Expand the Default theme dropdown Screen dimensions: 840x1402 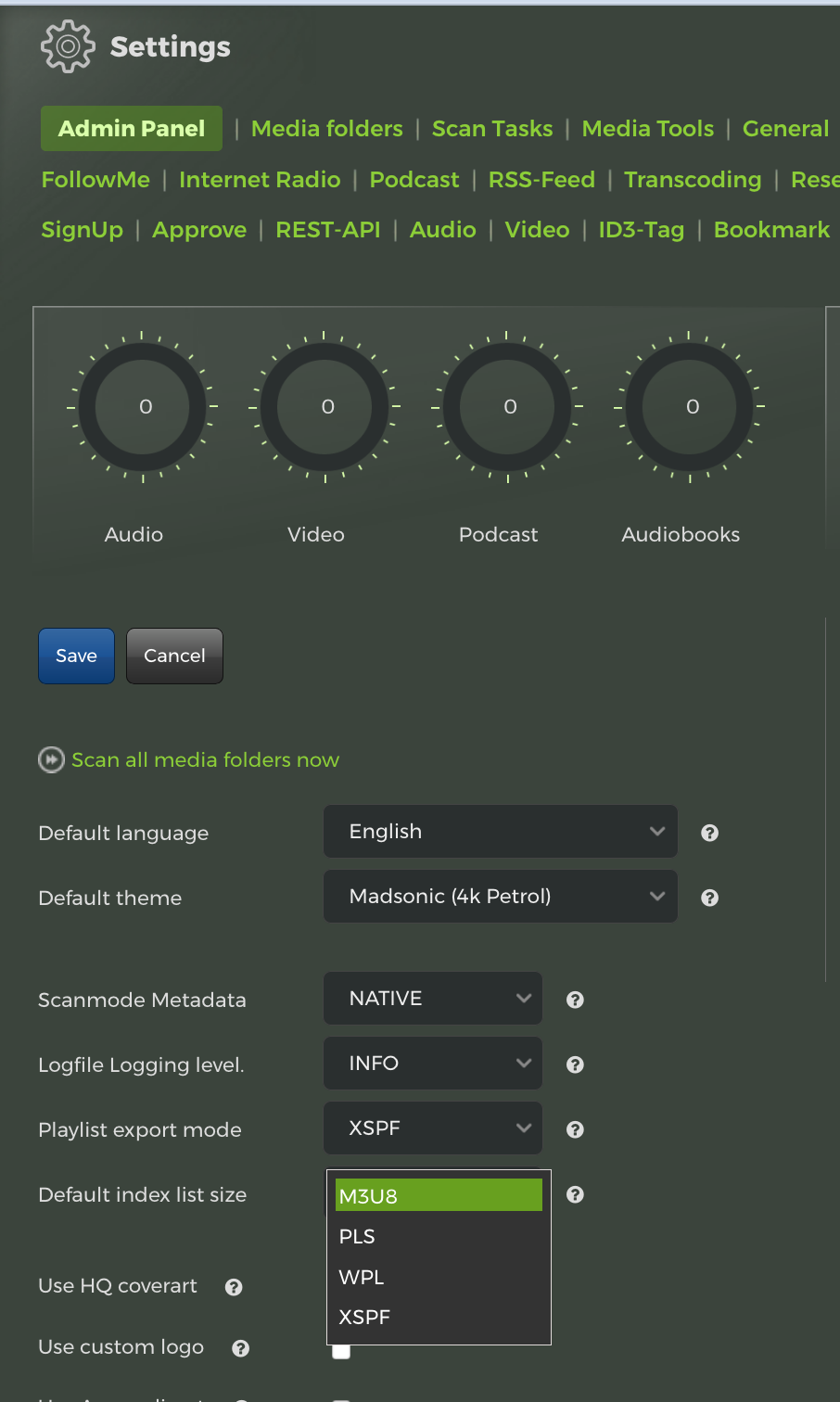pyautogui.click(x=500, y=897)
